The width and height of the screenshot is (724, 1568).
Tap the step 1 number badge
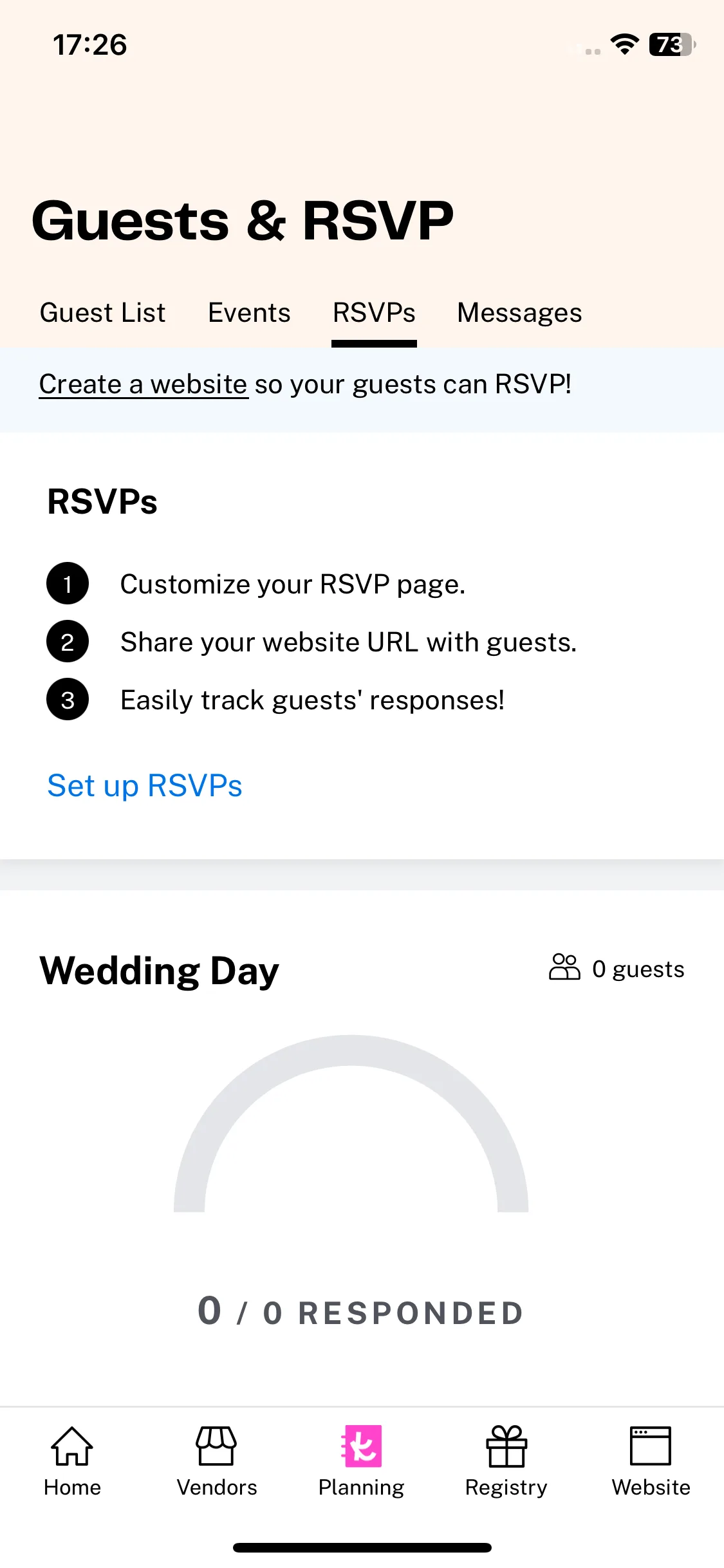pyautogui.click(x=68, y=584)
